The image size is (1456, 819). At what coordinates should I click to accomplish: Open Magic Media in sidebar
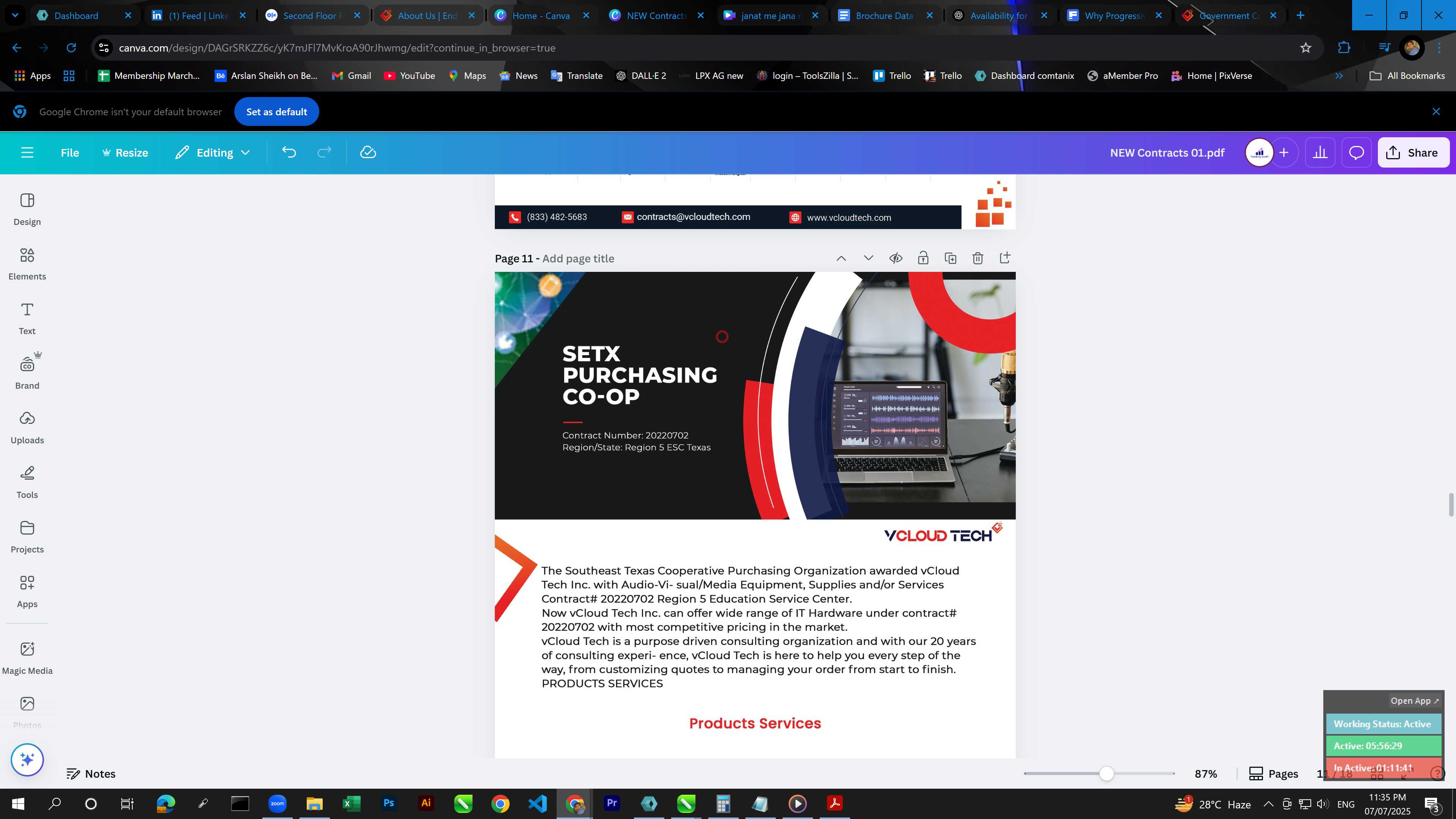click(x=27, y=659)
